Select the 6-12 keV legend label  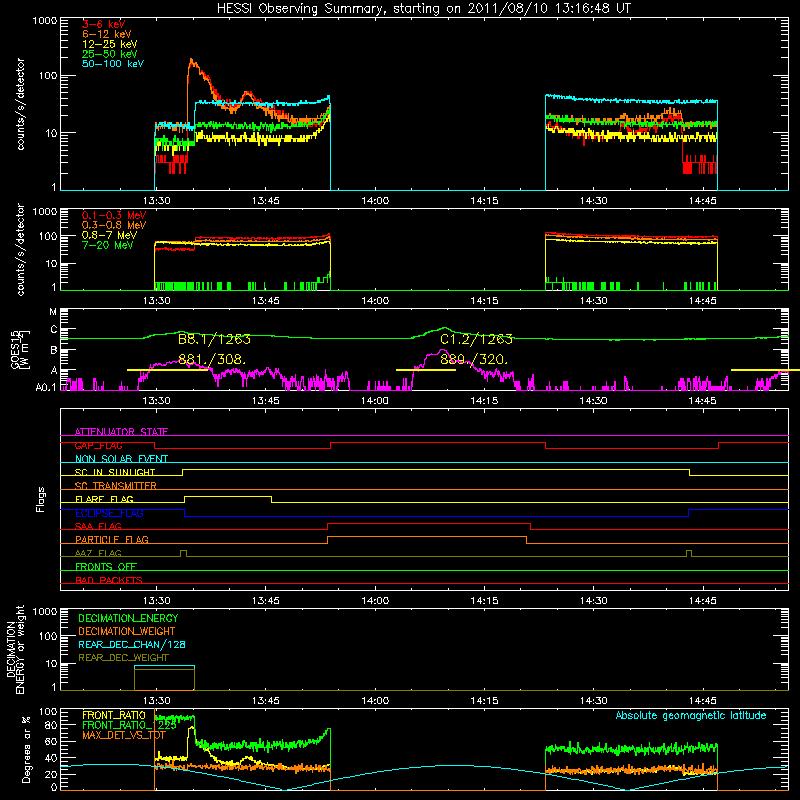tap(107, 34)
